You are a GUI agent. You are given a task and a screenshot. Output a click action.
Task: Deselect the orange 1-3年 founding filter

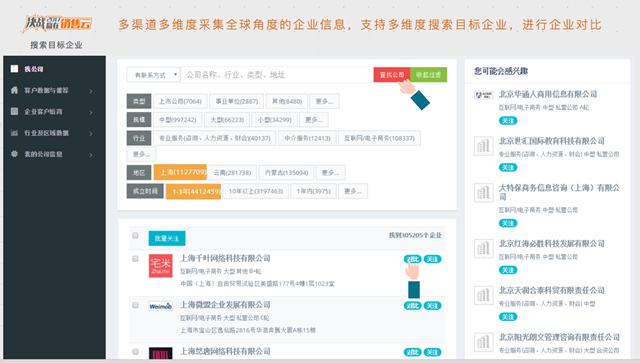(x=193, y=191)
